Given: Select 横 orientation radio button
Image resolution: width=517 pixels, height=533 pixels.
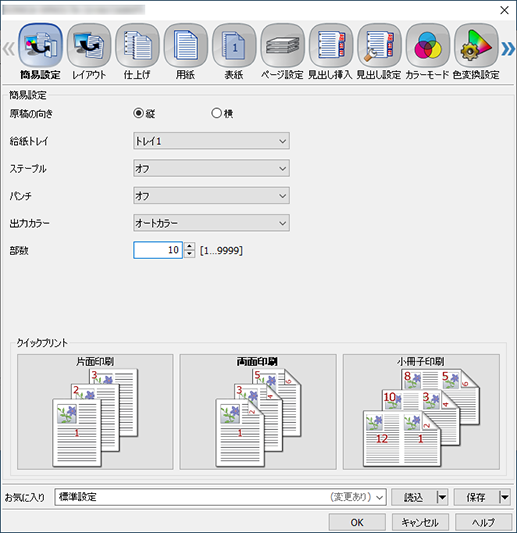Looking at the screenshot, I should 217,113.
